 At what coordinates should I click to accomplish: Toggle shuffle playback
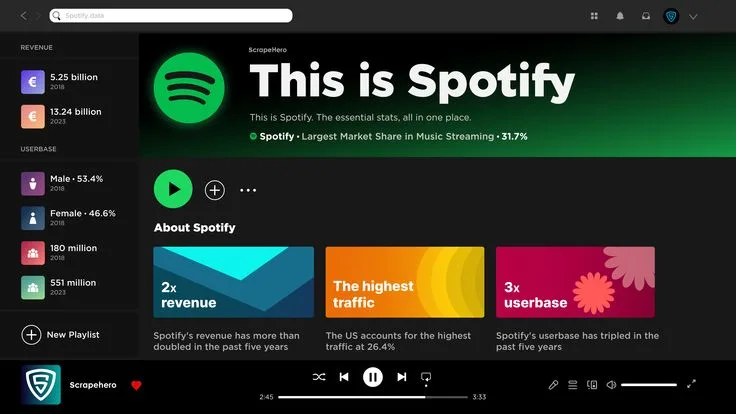click(x=319, y=377)
